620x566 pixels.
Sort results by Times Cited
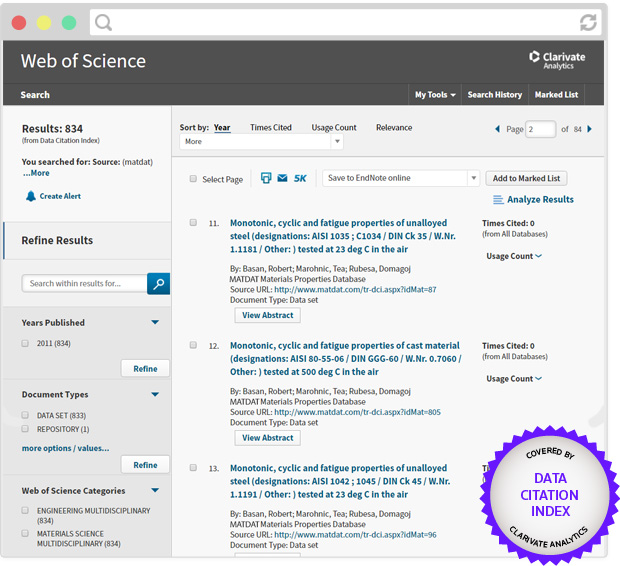click(270, 128)
